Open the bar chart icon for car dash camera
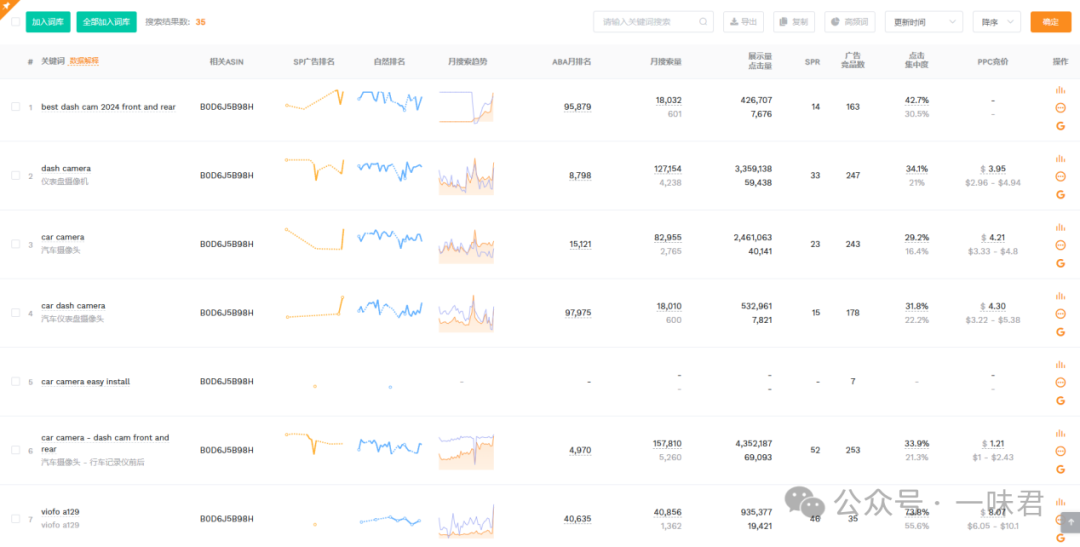This screenshot has height=547, width=1080. (x=1060, y=296)
